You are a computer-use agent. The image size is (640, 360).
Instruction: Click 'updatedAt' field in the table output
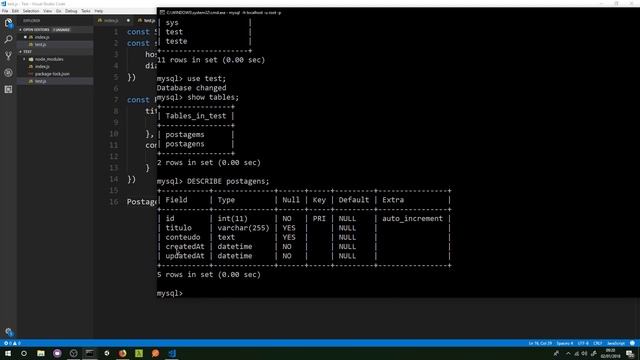click(185, 256)
